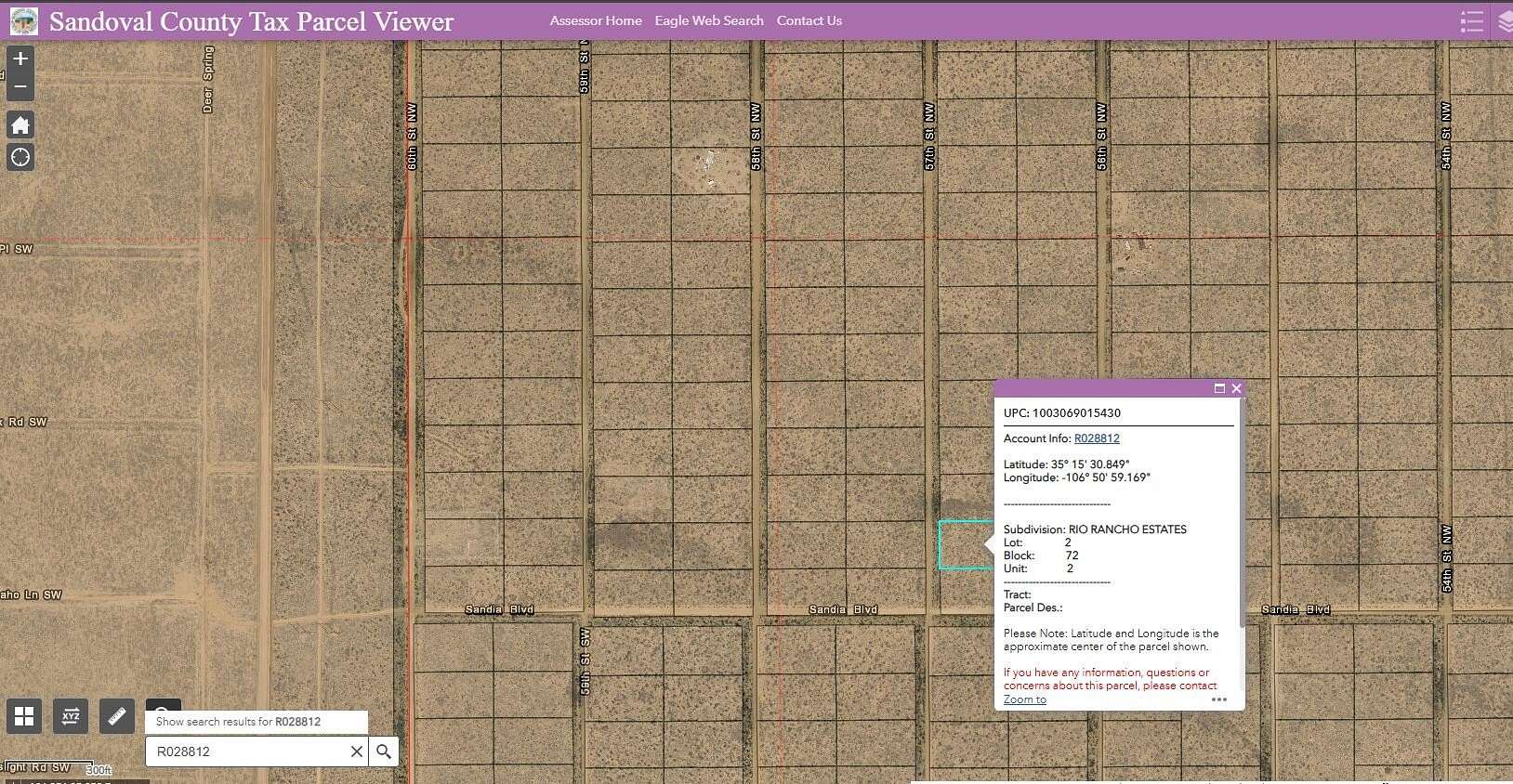Click the popup vertical scrollbar

(1242, 513)
